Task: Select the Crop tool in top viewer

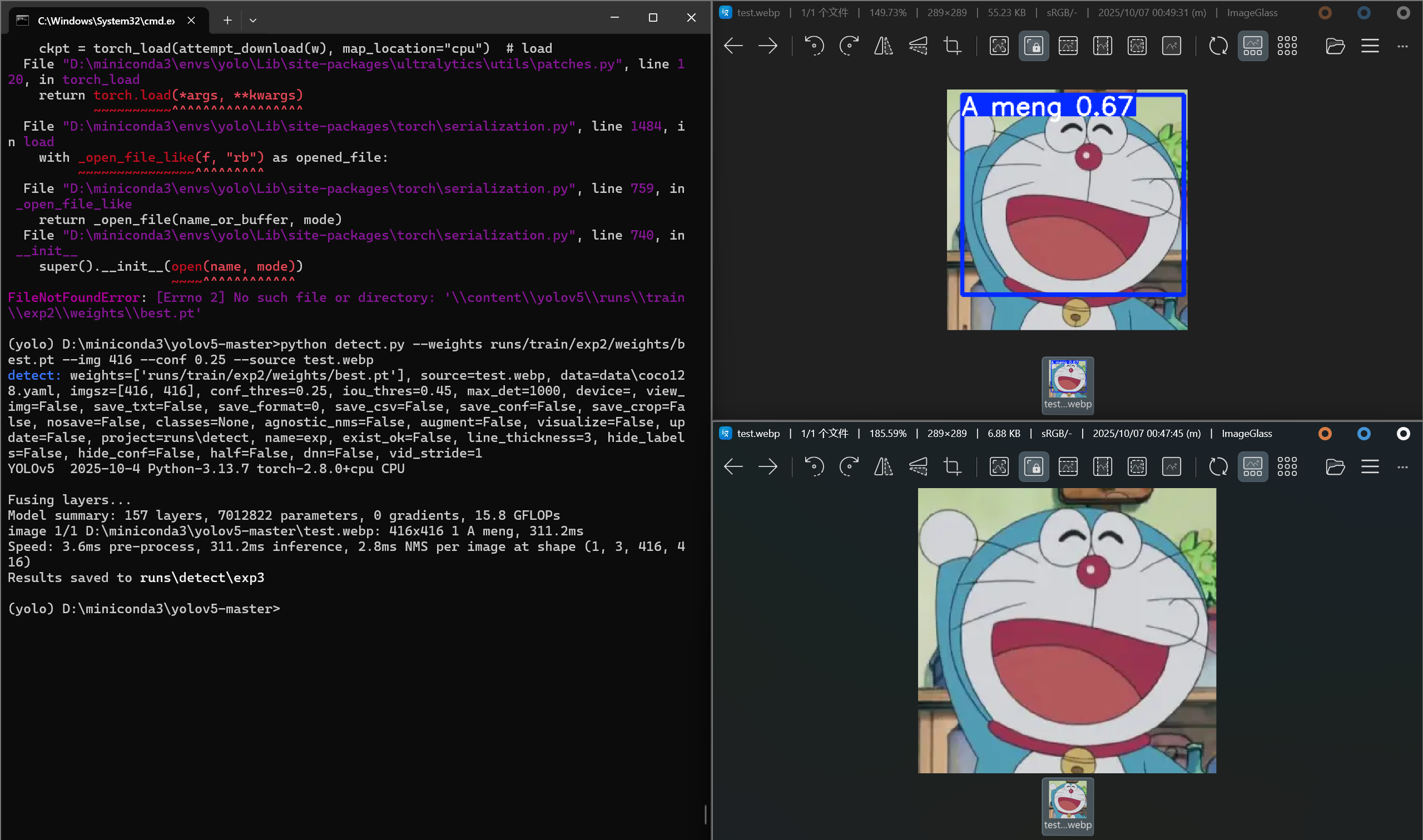Action: 952,46
